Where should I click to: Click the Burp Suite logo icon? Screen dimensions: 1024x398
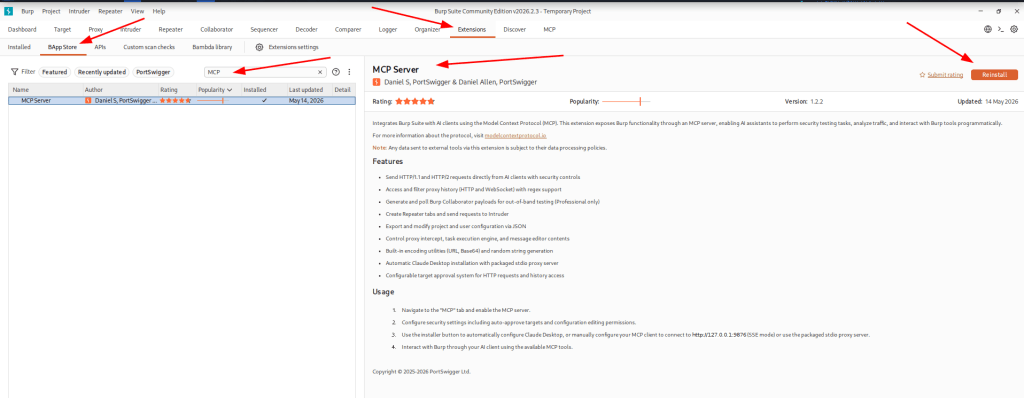click(x=8, y=11)
